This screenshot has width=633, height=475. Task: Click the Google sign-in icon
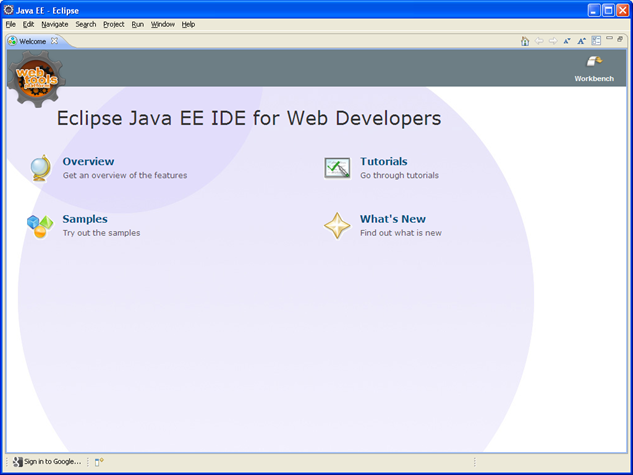[17, 462]
